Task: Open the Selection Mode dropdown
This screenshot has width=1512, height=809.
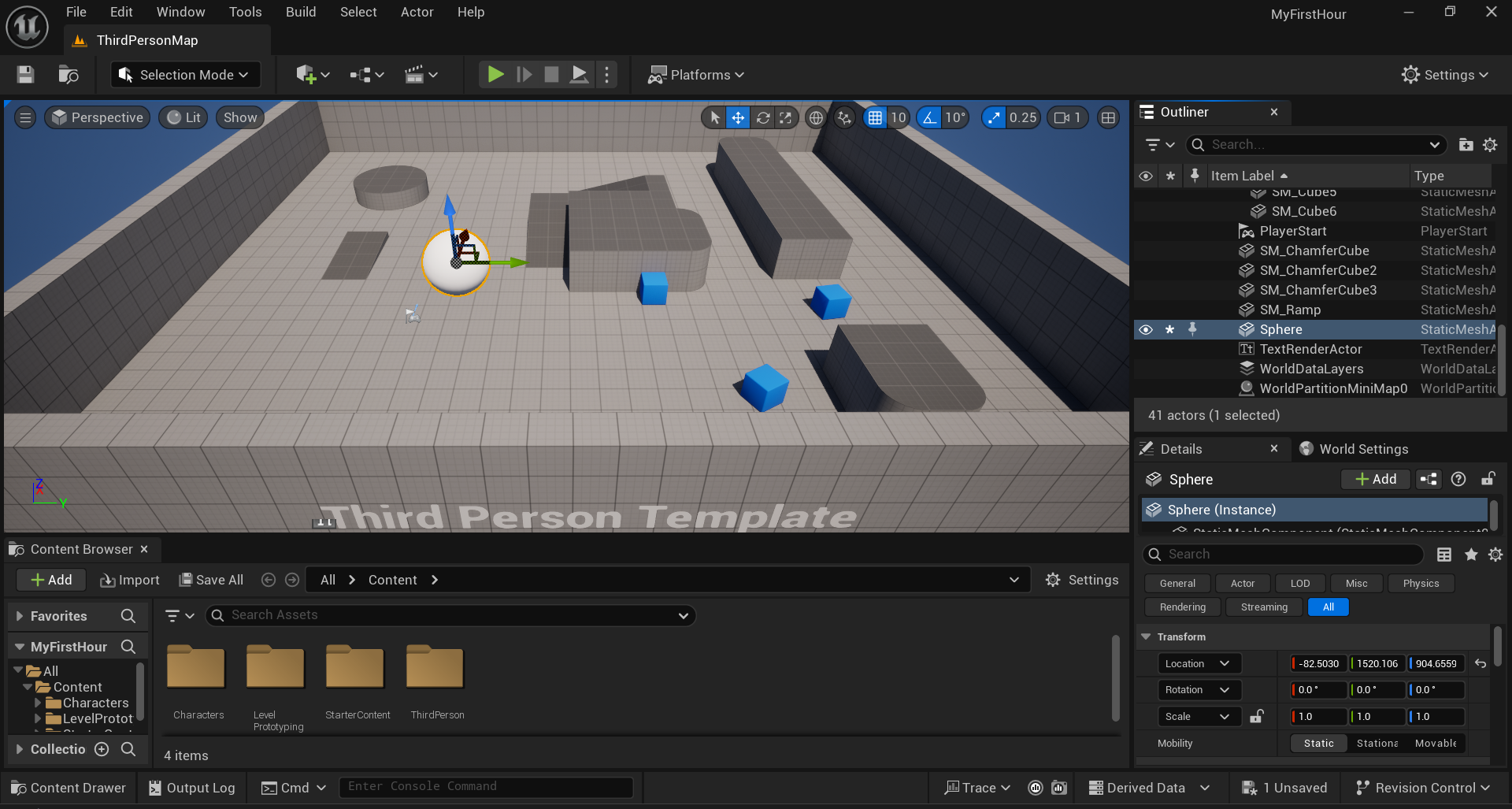Action: click(185, 75)
